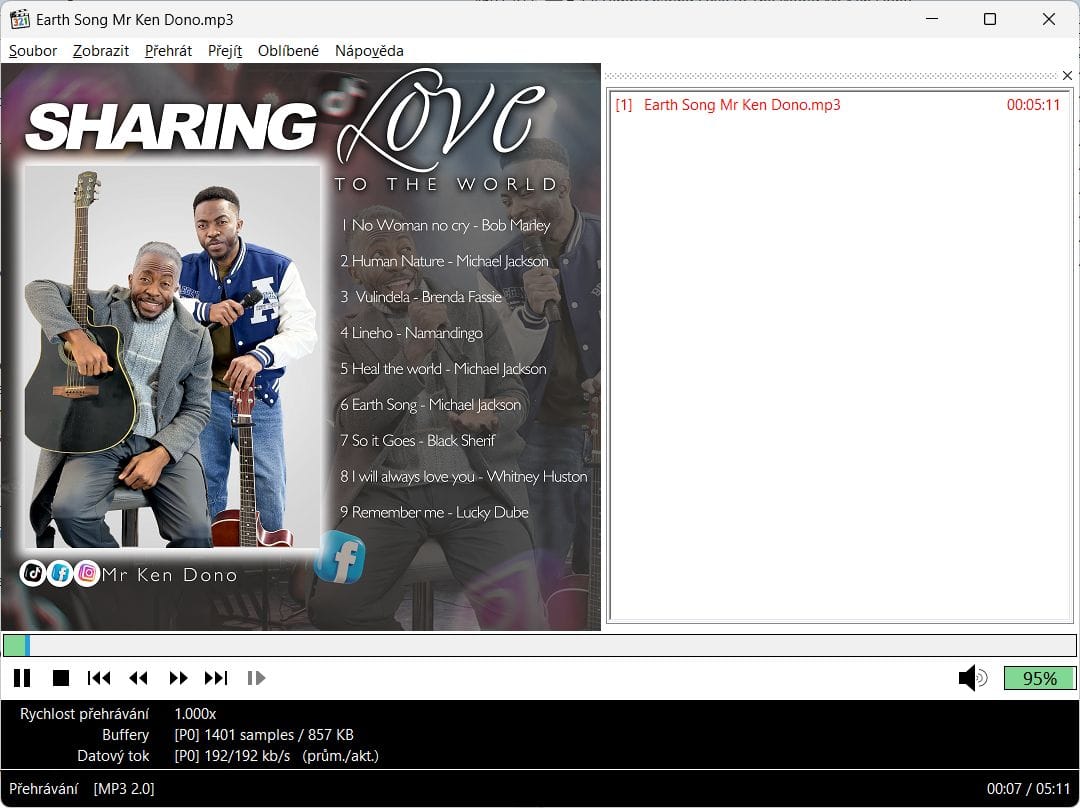Rewind playback with double-left arrows
The height and width of the screenshot is (808, 1080).
click(138, 678)
